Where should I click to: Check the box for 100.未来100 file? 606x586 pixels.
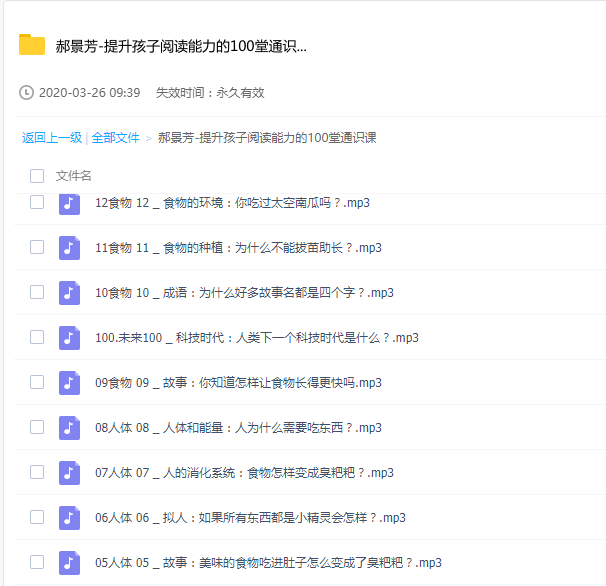[37, 337]
